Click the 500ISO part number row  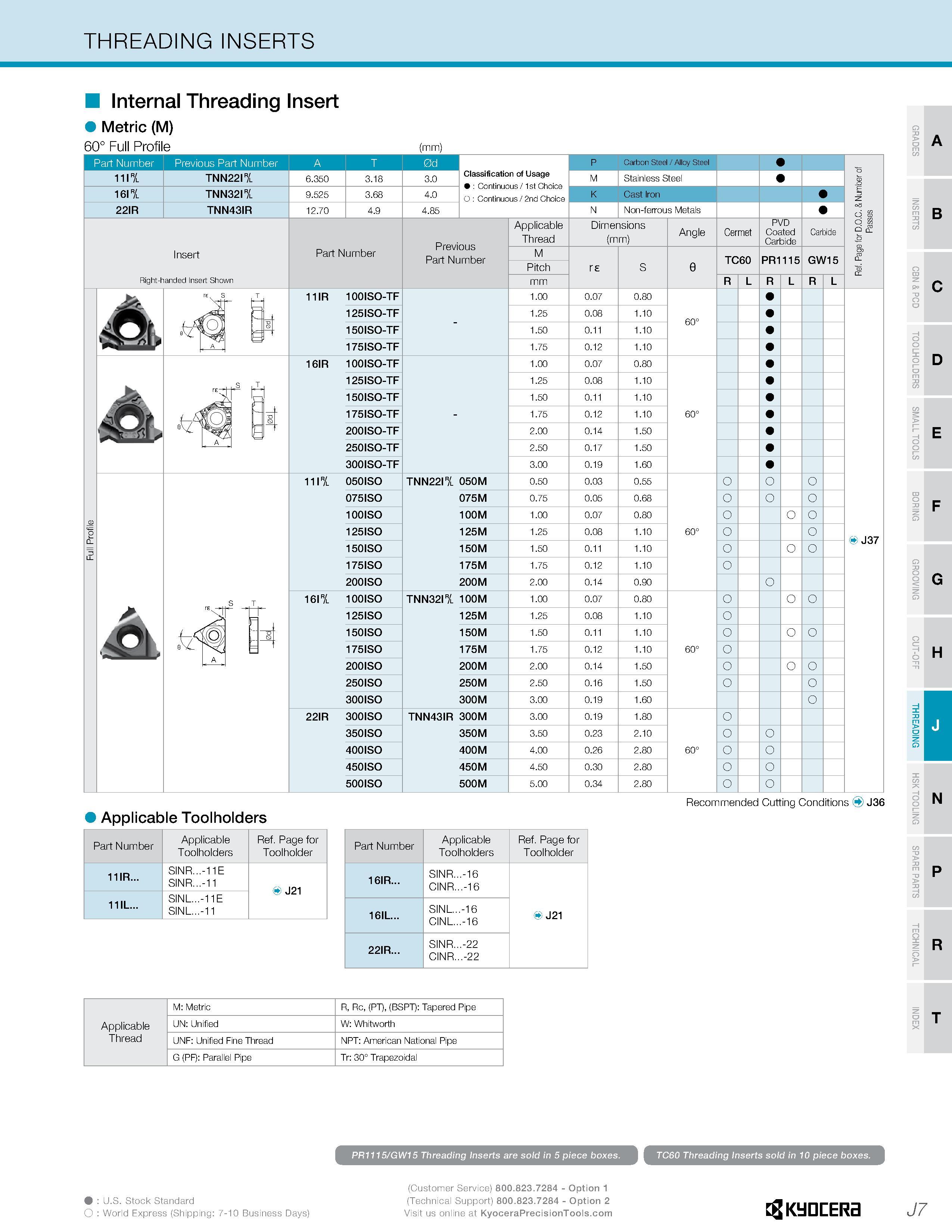(x=364, y=784)
